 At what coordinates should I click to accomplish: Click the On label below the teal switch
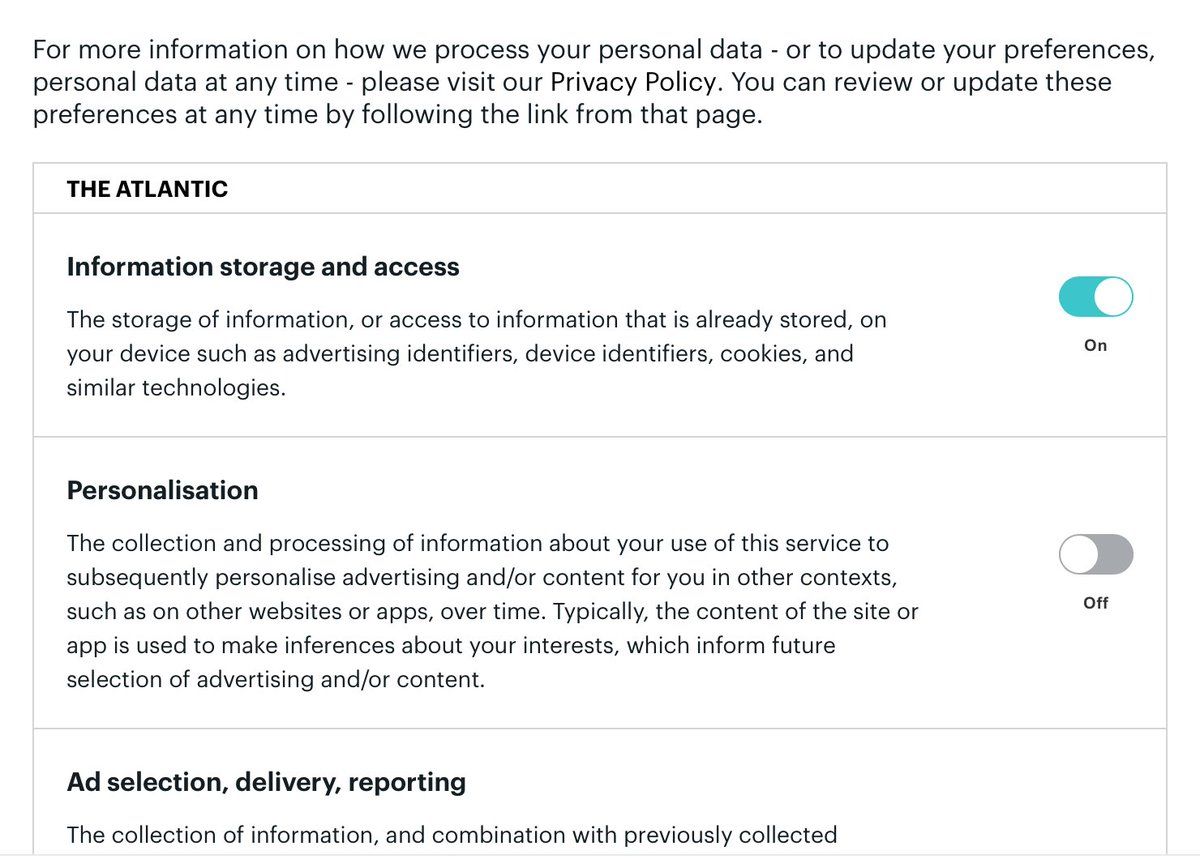tap(1096, 345)
